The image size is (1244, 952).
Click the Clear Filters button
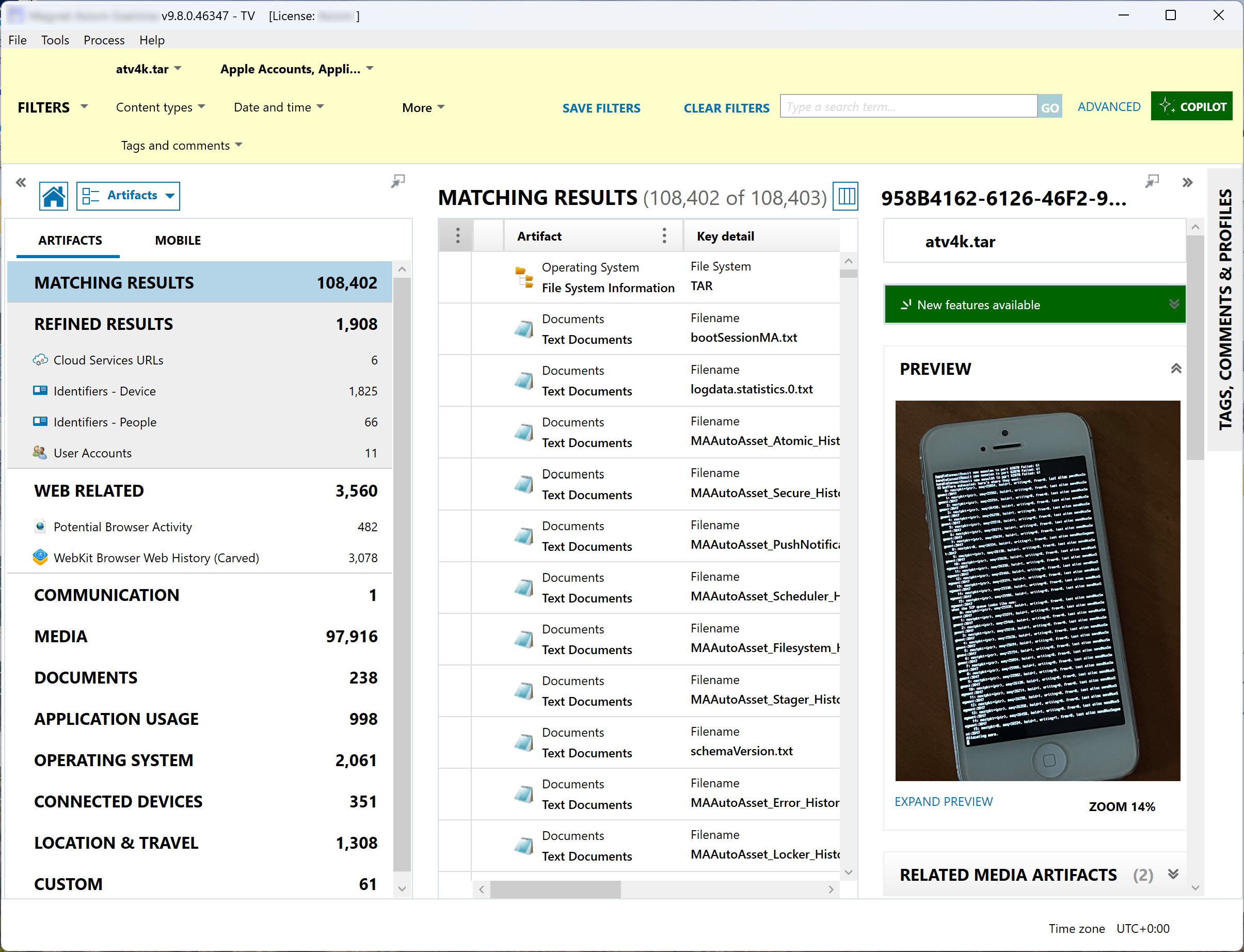click(726, 108)
